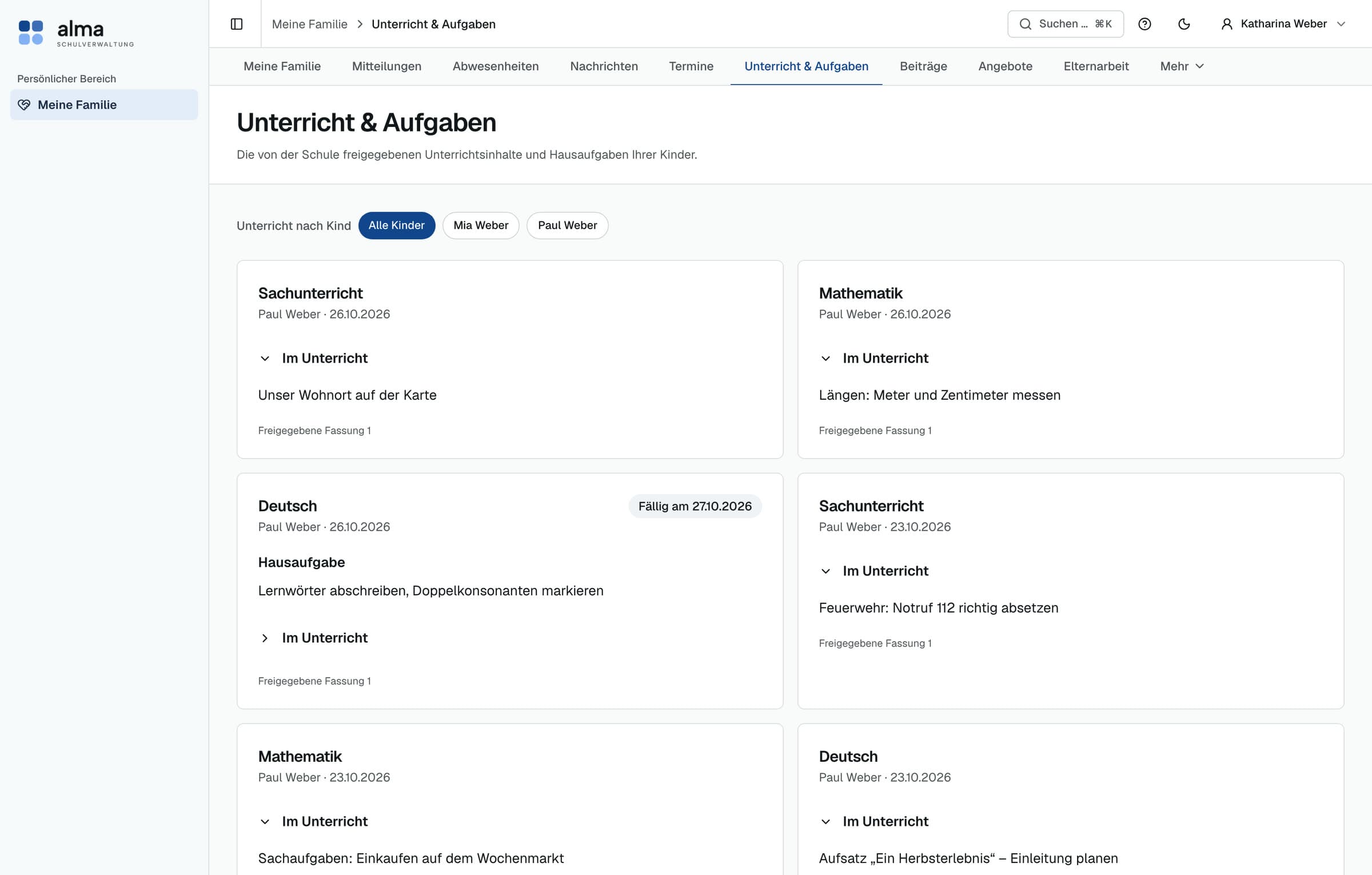
Task: Click the alma Schulverwaltung logo
Action: click(76, 33)
